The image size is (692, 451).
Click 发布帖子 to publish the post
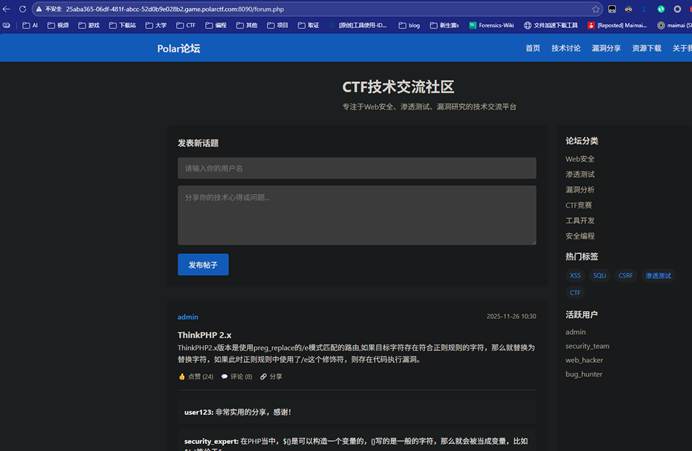(x=203, y=265)
